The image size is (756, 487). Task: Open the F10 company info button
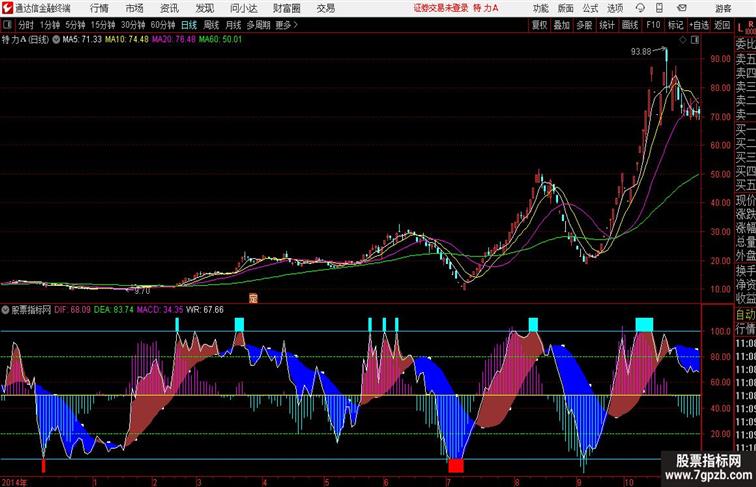pyautogui.click(x=653, y=25)
